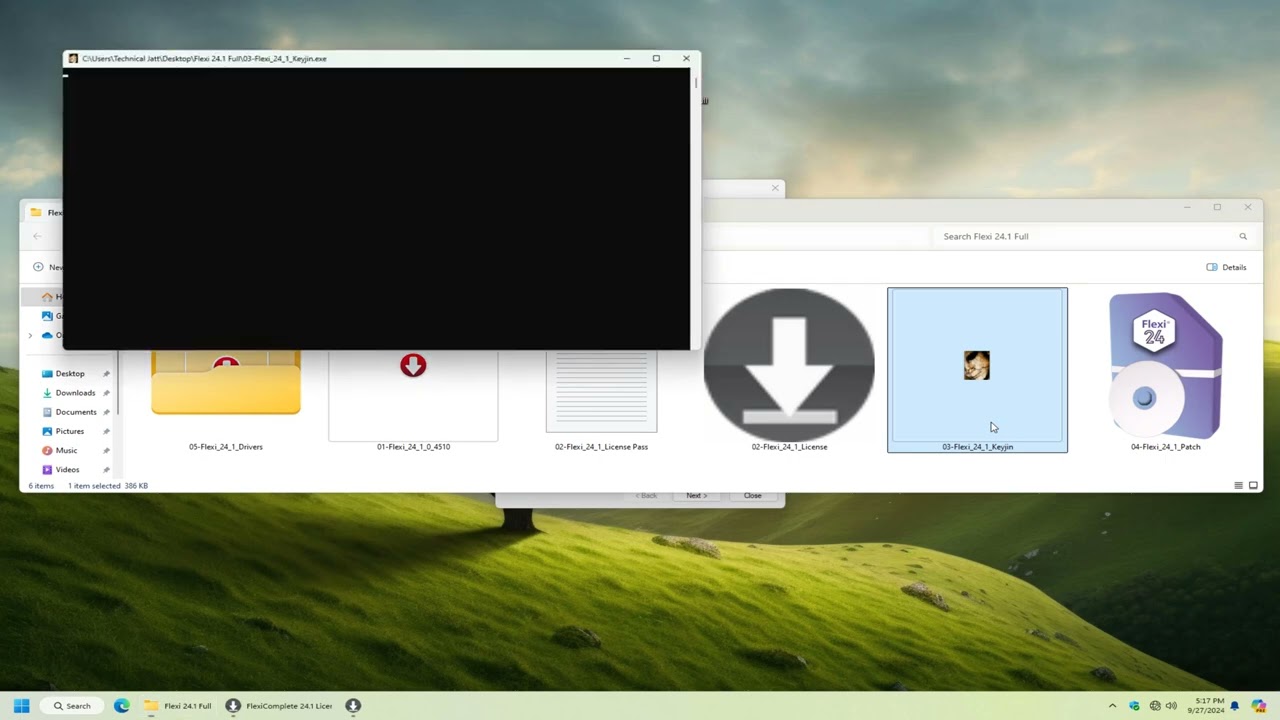This screenshot has height=720, width=1280.
Task: Open Music in the sidebar
Action: tap(66, 450)
